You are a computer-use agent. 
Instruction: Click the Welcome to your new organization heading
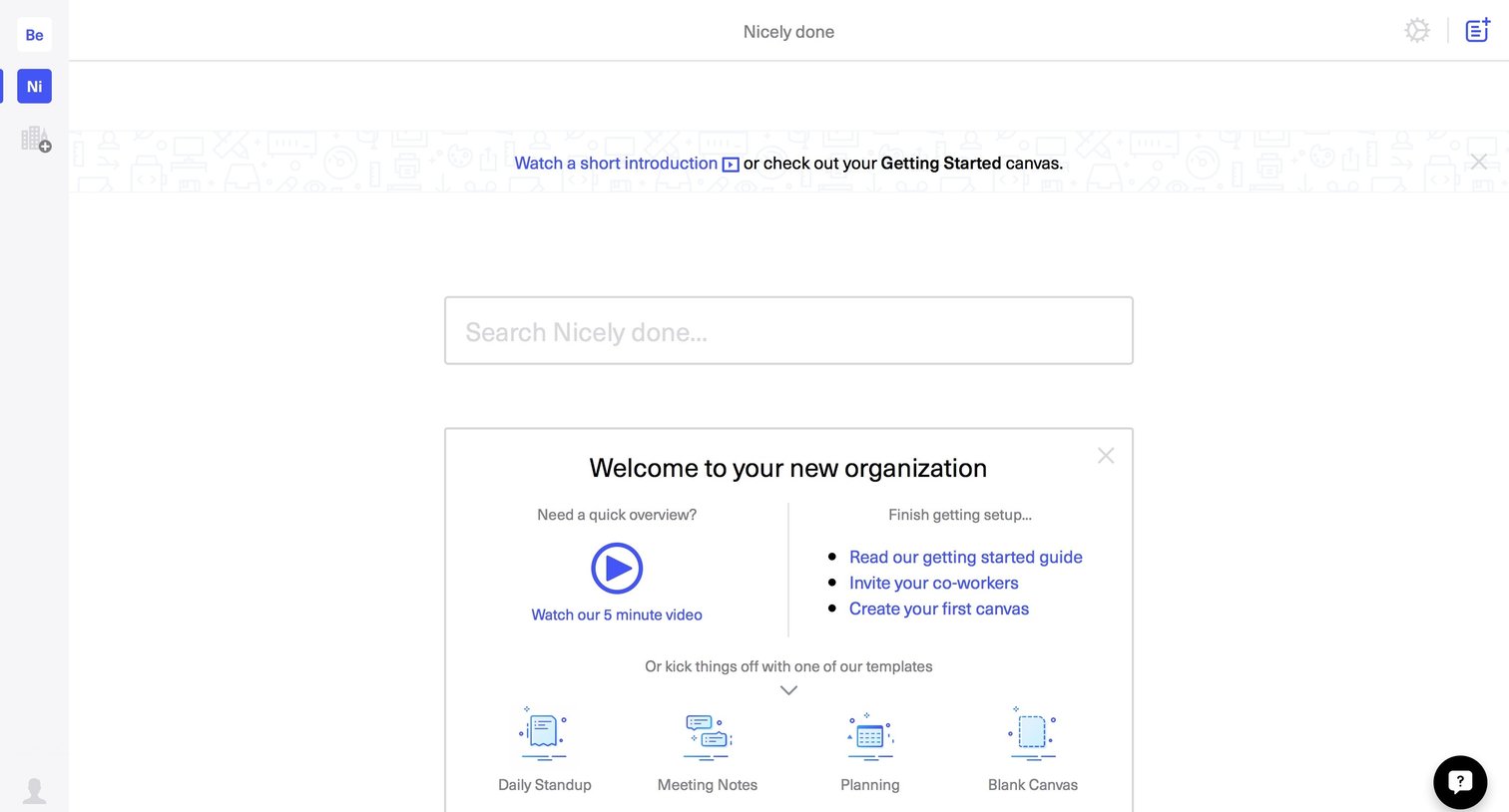[787, 468]
